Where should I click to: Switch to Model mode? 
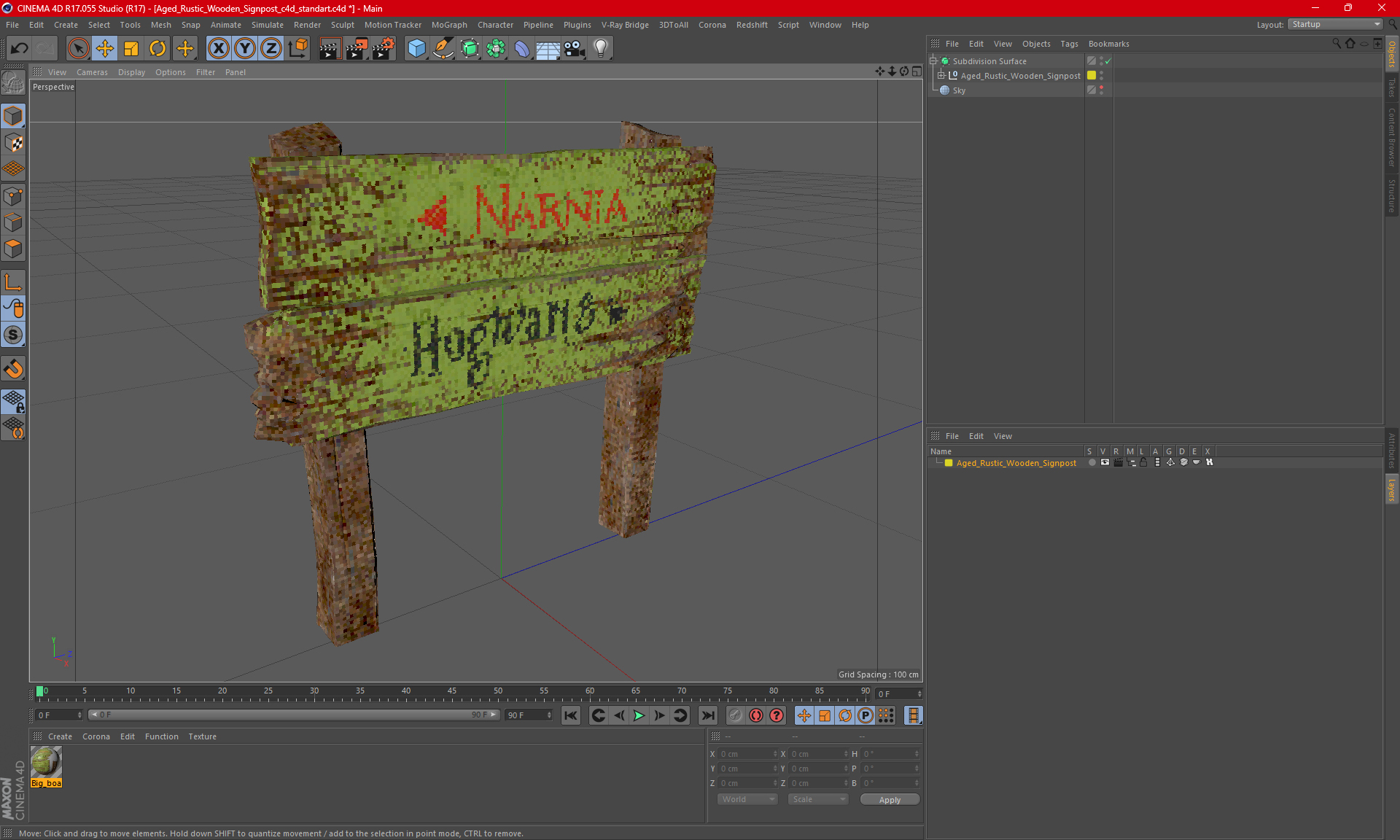click(13, 116)
